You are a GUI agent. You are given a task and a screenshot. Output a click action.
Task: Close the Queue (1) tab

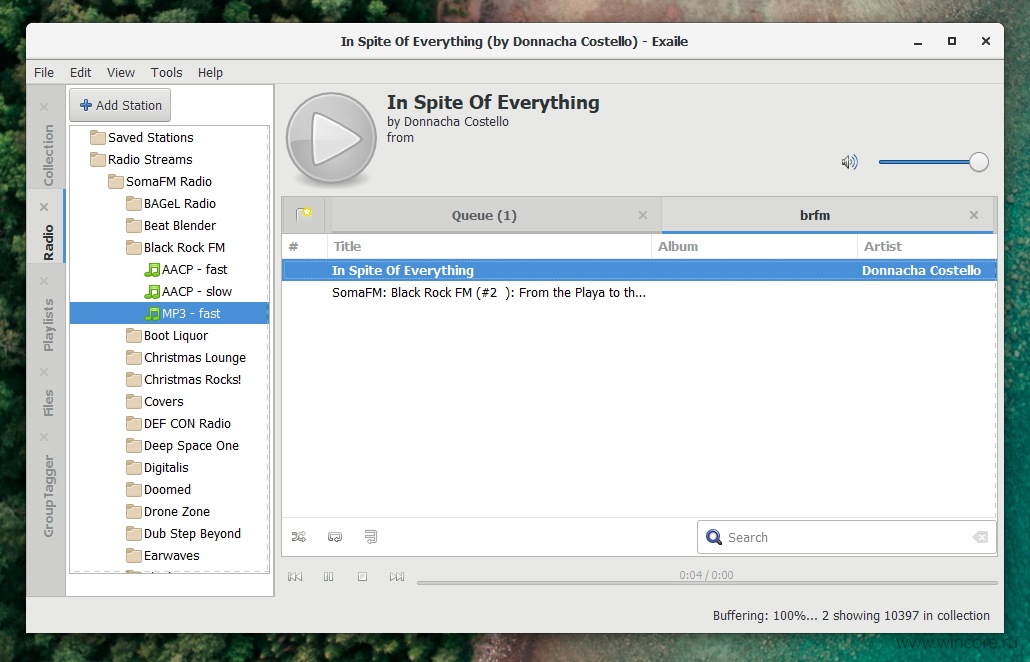(643, 215)
